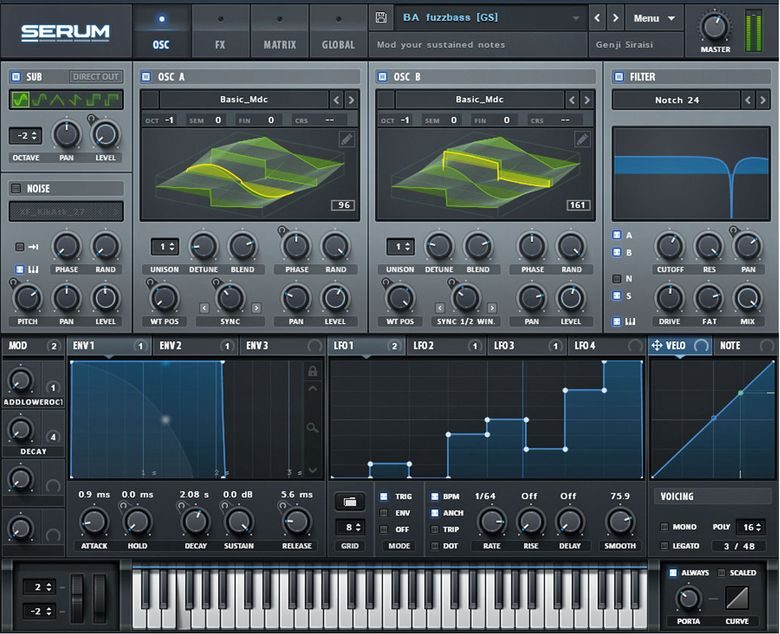Select previous OSC B wavetable arrow
The image size is (780, 634).
click(572, 100)
